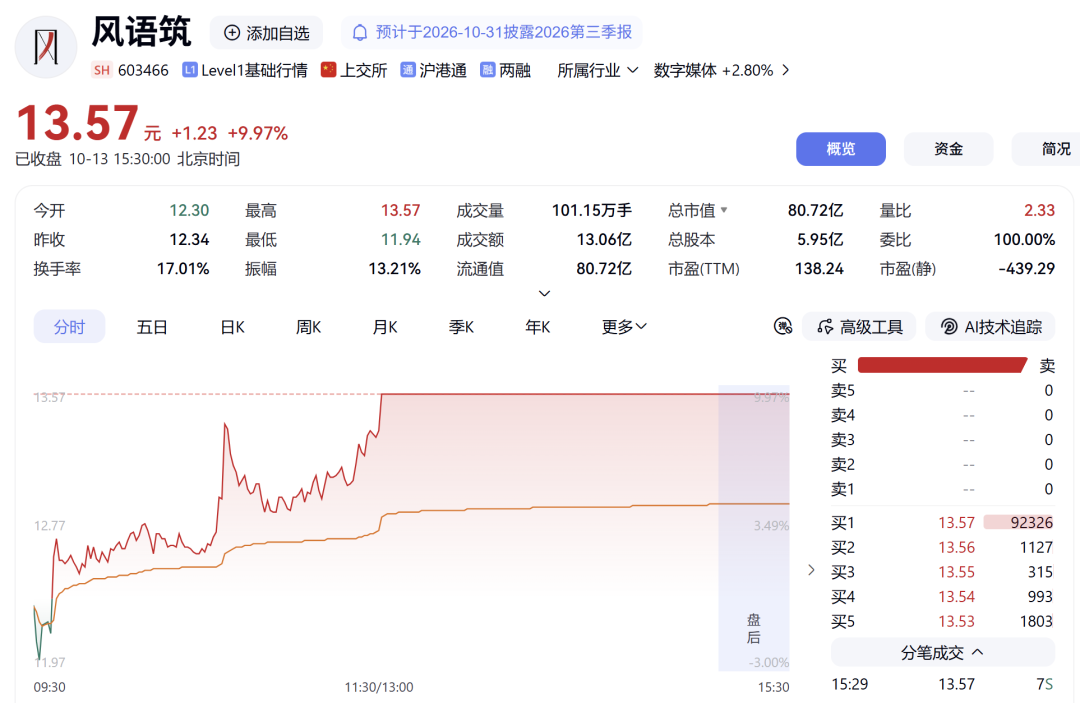Click the plus icon in 添加自选
This screenshot has height=703, width=1080.
point(232,32)
